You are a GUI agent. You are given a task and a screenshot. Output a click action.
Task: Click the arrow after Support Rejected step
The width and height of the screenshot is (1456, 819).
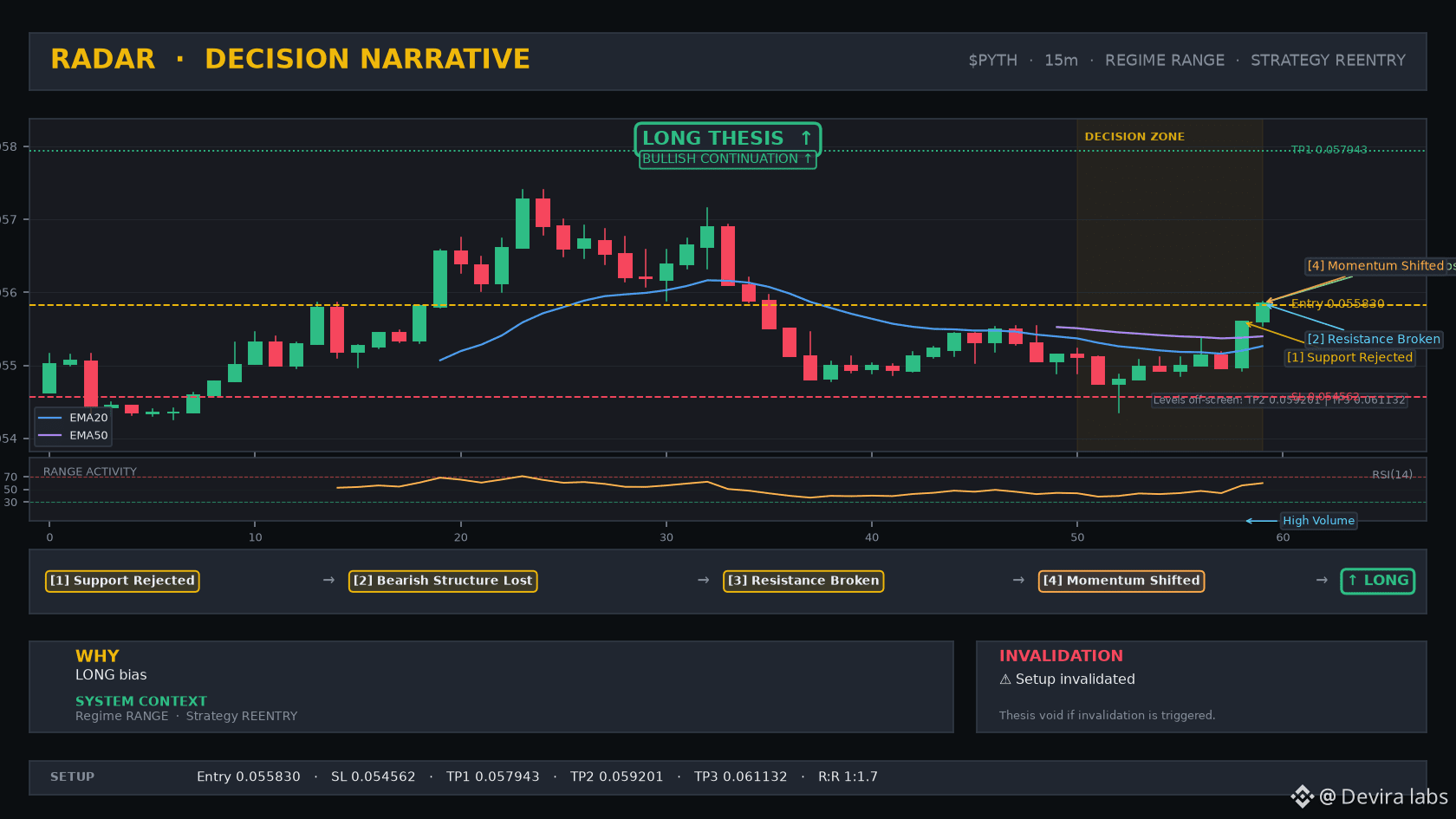pyautogui.click(x=328, y=580)
